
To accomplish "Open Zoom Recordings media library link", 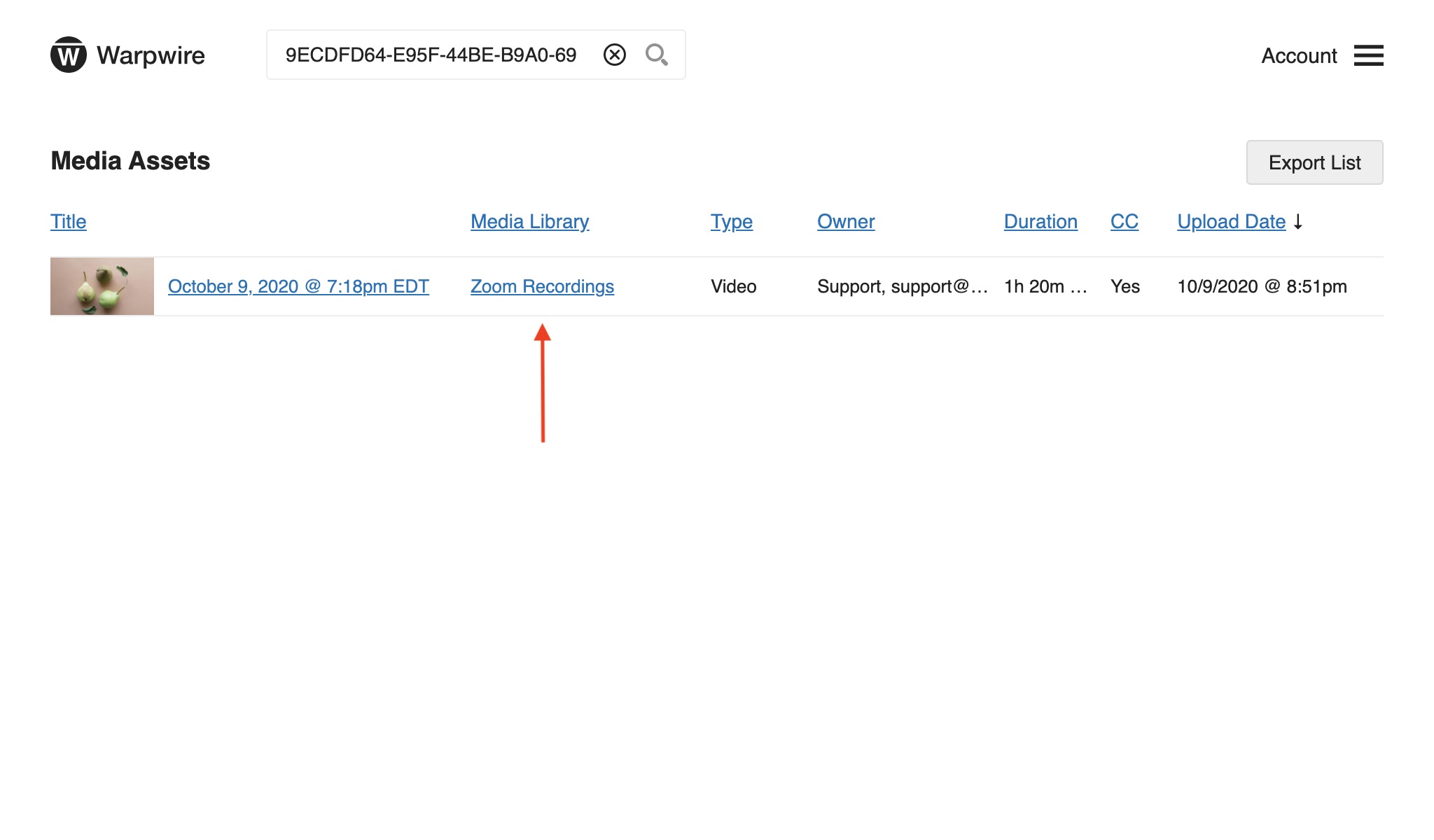I will (x=542, y=286).
